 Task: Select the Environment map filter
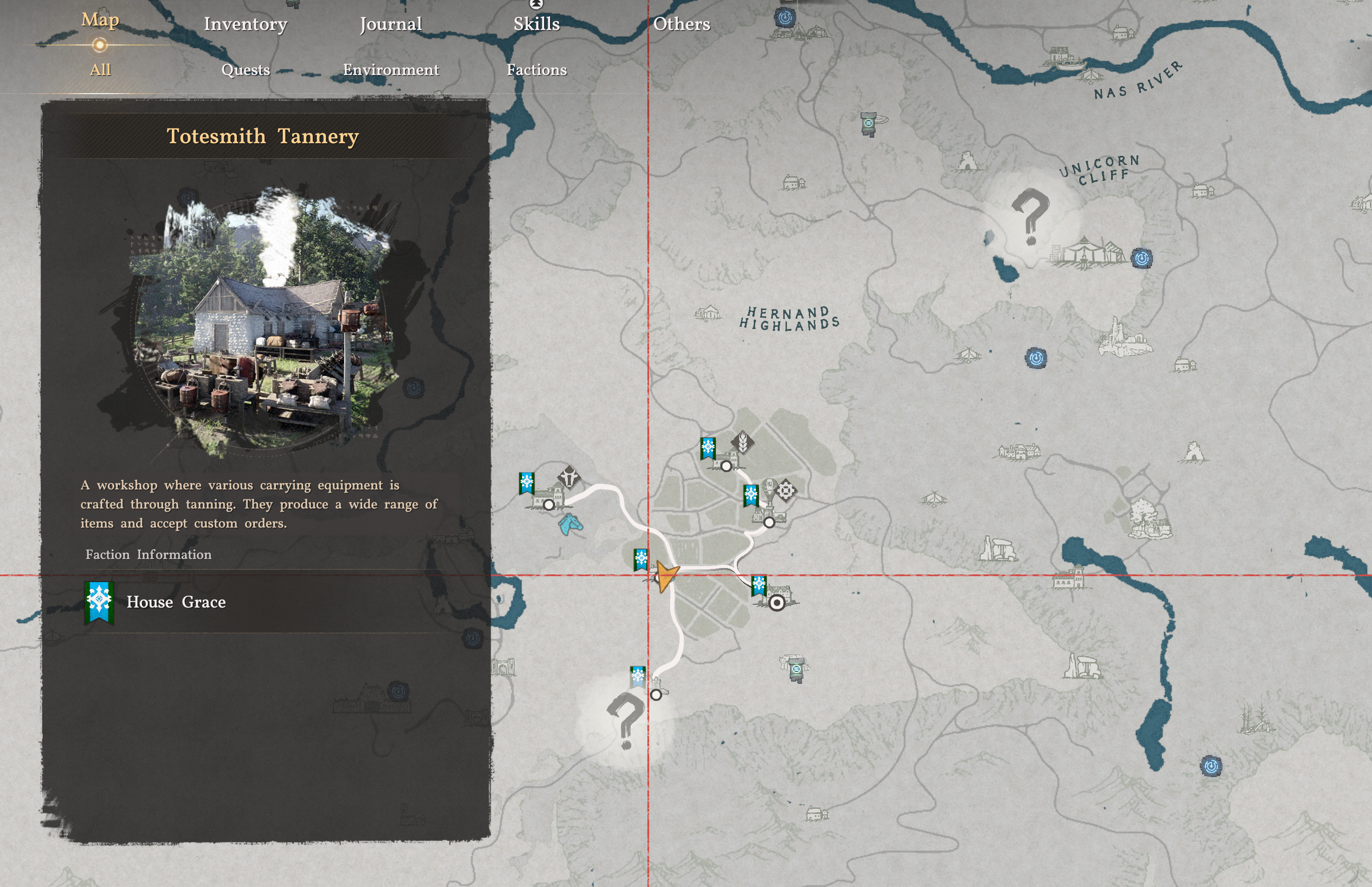(x=391, y=70)
